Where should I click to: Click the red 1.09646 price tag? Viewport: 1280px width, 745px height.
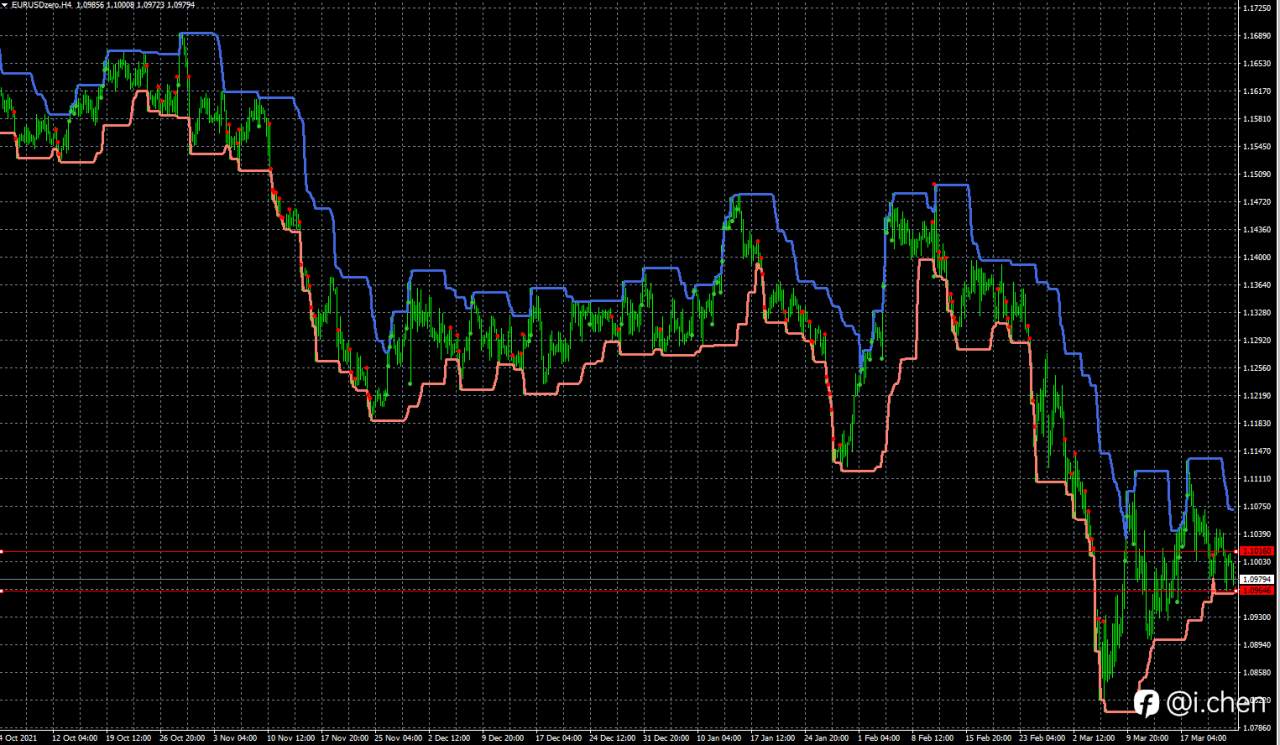1256,590
